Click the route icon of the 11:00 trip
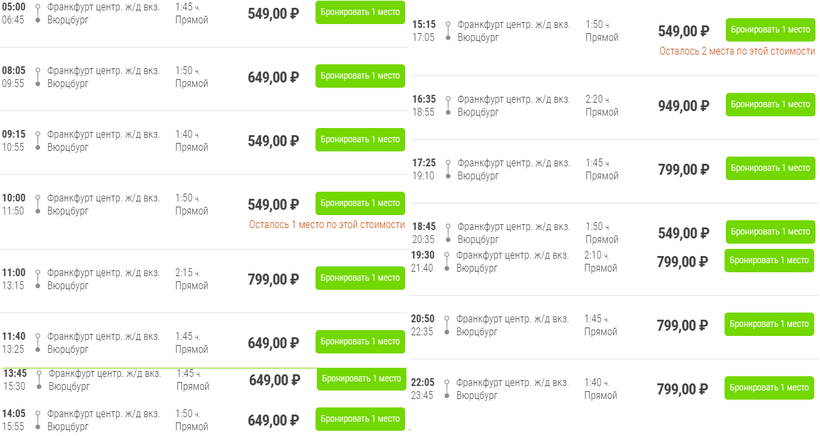 [37, 278]
